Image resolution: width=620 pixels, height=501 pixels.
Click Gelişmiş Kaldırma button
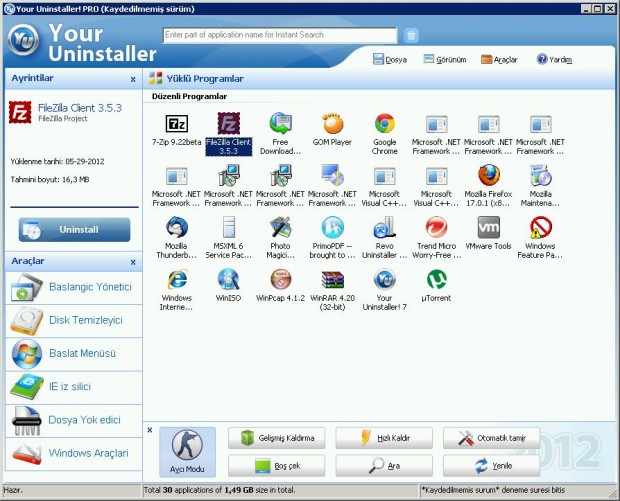point(276,438)
